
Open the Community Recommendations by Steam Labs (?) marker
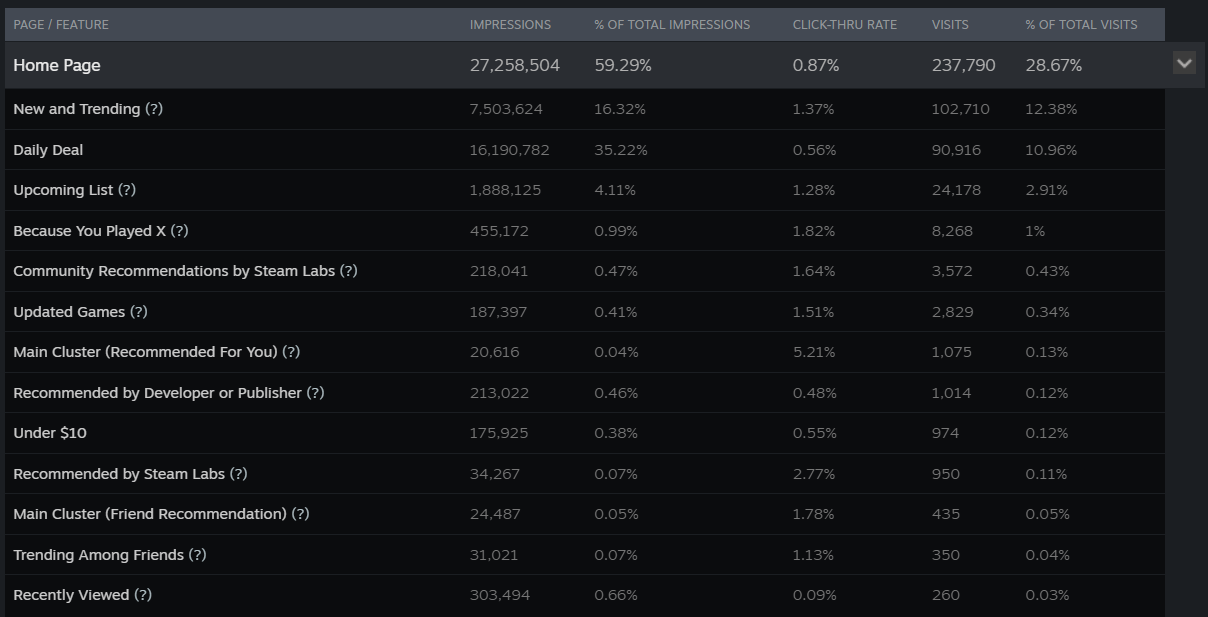click(x=348, y=271)
